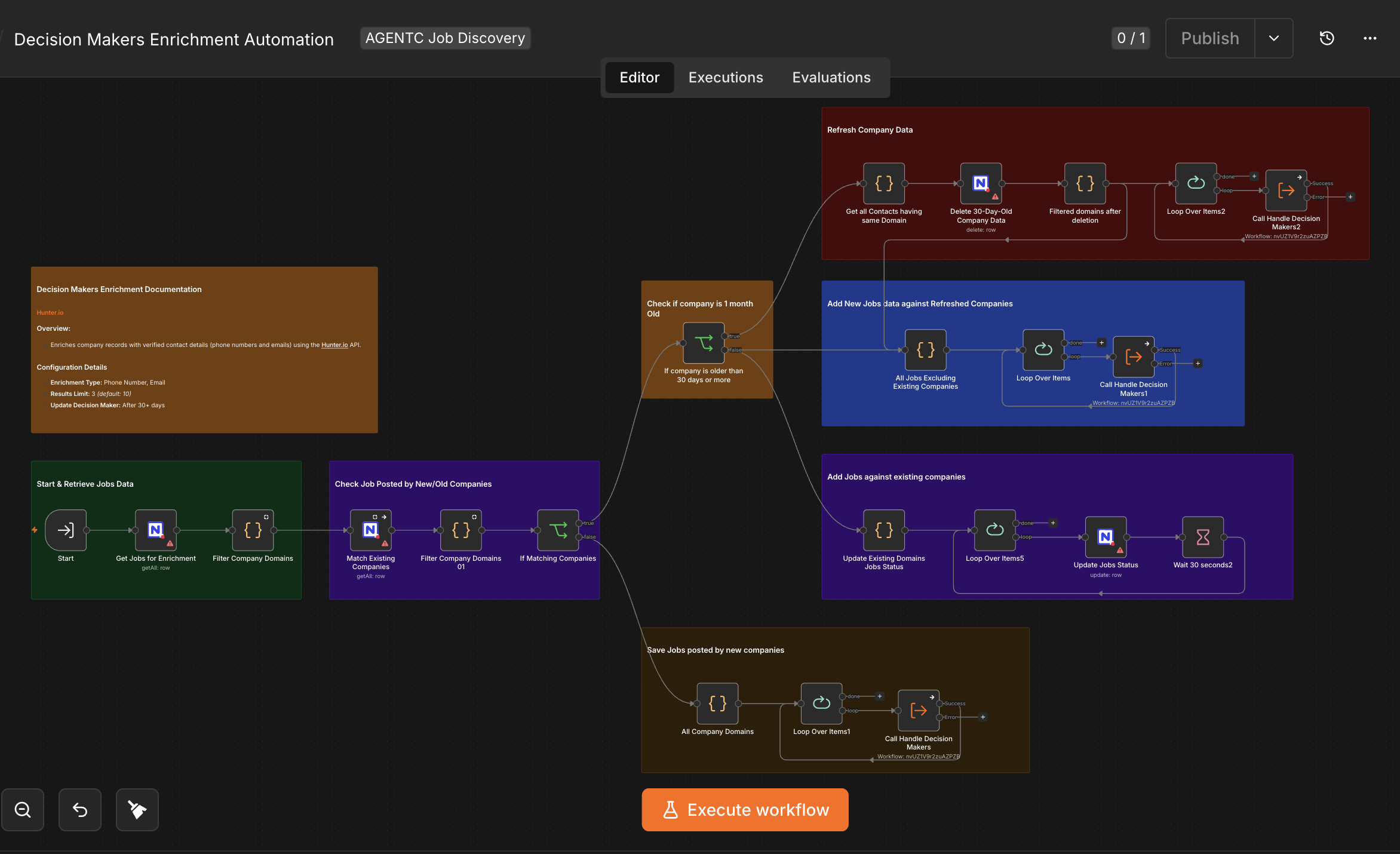
Task: Click underlined Hunter.io link in Overview text
Action: [x=334, y=345]
